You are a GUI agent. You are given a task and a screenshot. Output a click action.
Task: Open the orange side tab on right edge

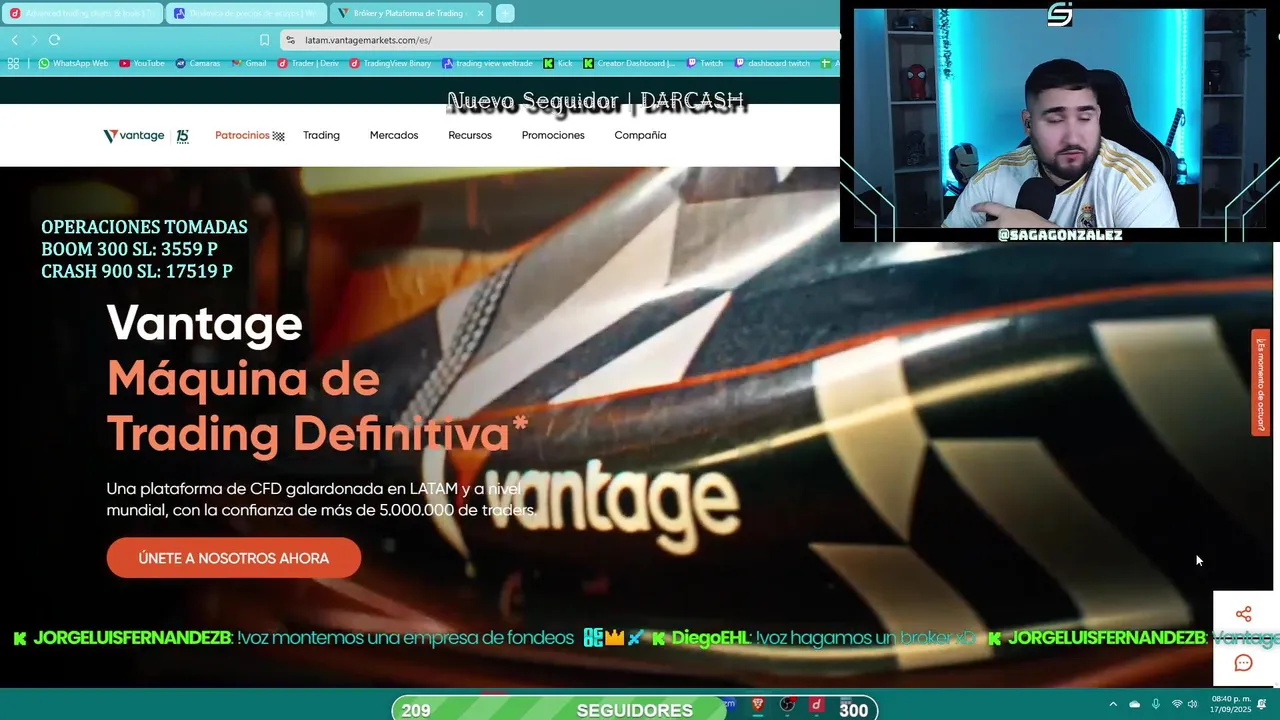pos(1261,382)
